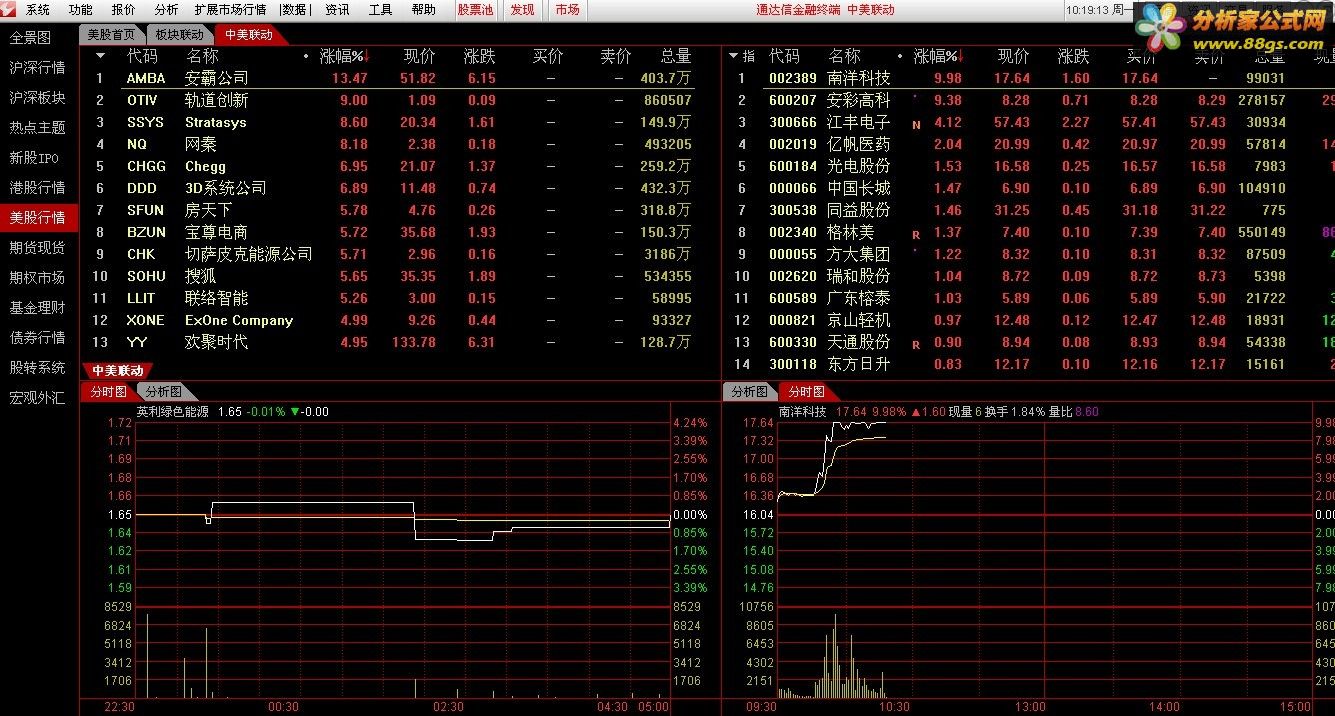Screen dimensions: 1335x716
Task: Sort China stocks by 涨幅% column header
Action: [937, 57]
